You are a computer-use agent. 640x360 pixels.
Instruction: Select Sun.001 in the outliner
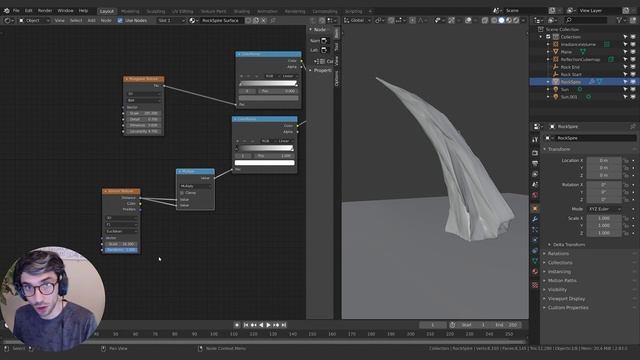click(x=569, y=97)
